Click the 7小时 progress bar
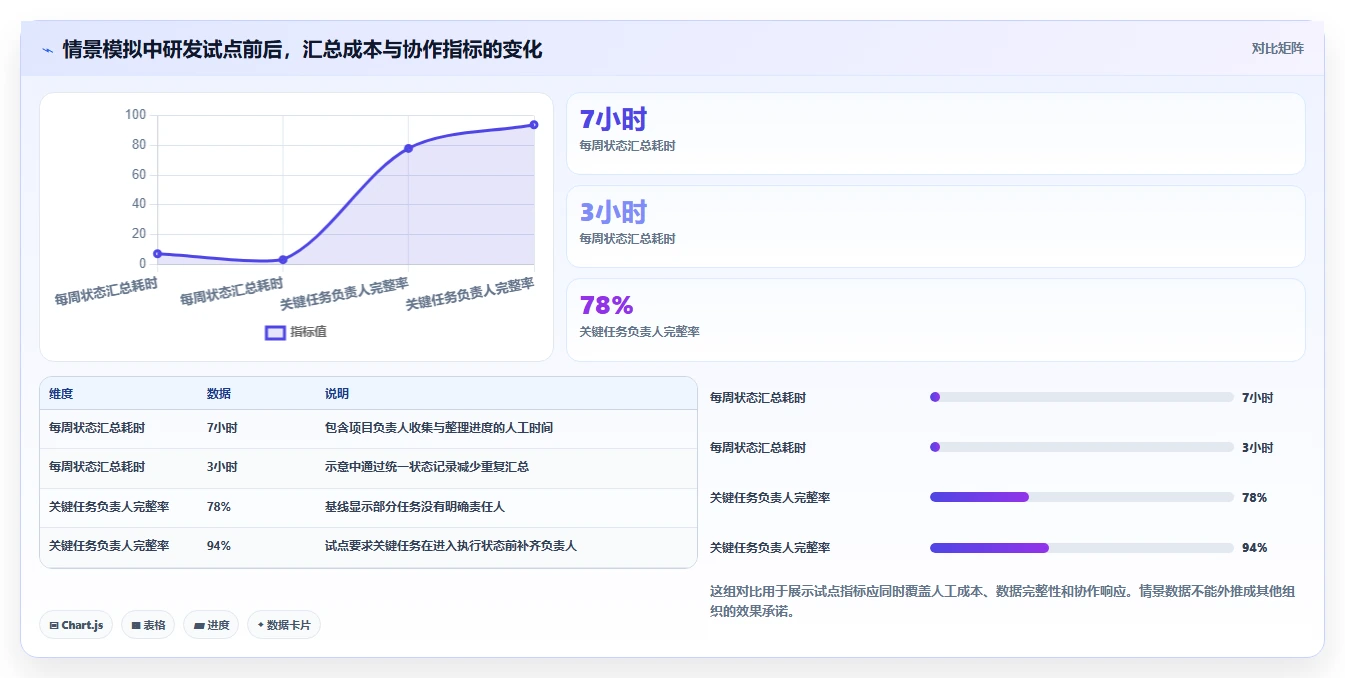The height and width of the screenshot is (678, 1345). 1082,397
